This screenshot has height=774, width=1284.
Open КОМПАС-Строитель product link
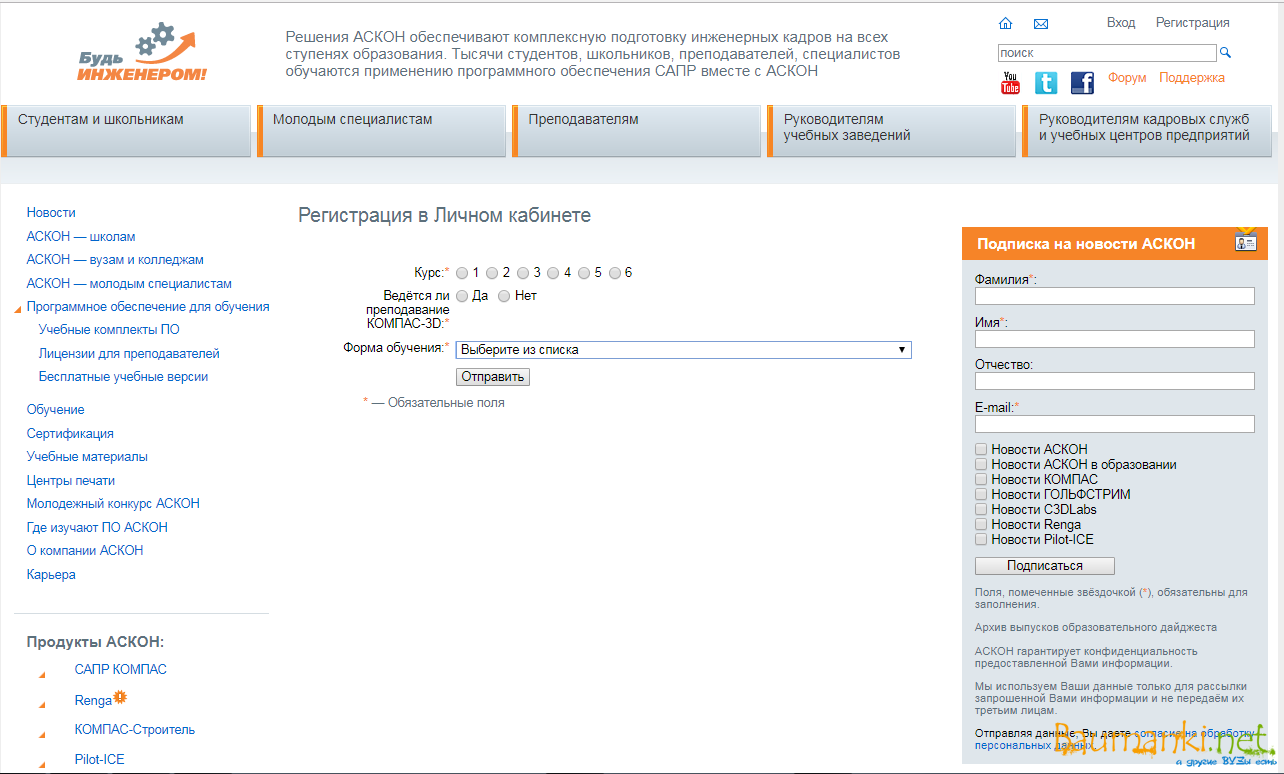coord(135,730)
